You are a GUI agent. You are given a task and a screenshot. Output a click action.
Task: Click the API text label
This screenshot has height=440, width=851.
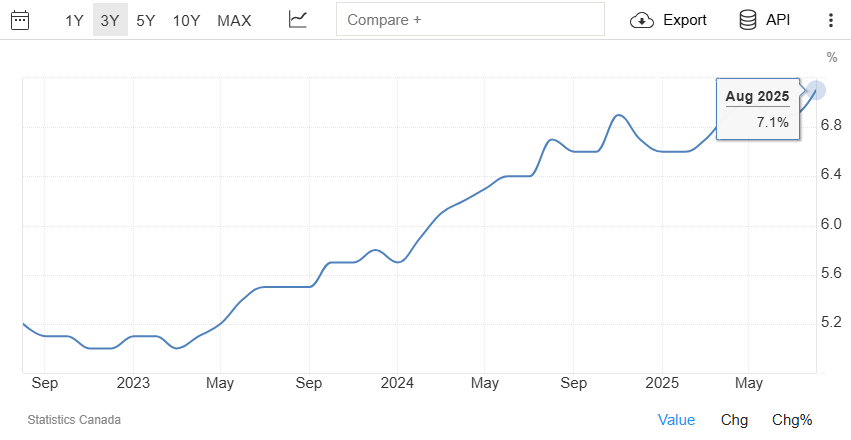(778, 20)
